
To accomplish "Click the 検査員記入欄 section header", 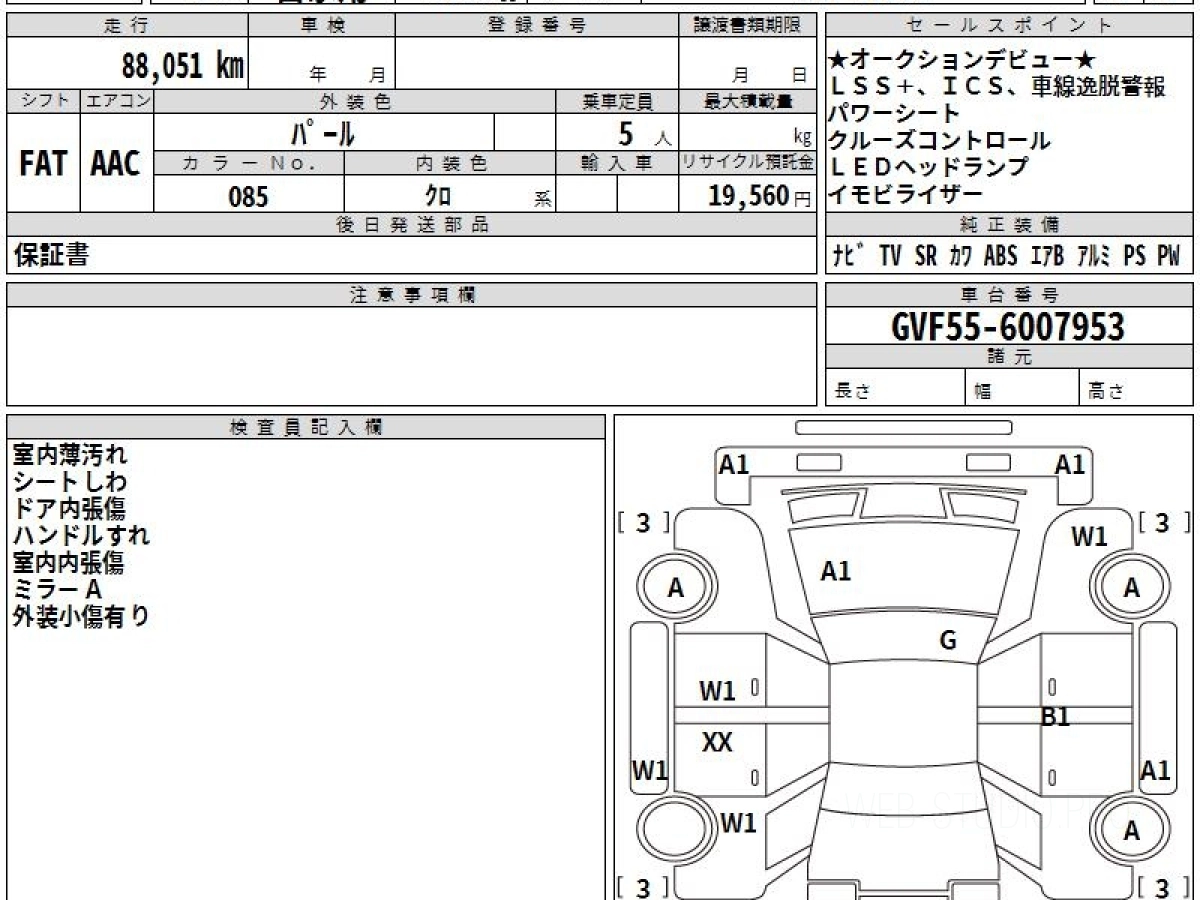I will pos(306,427).
